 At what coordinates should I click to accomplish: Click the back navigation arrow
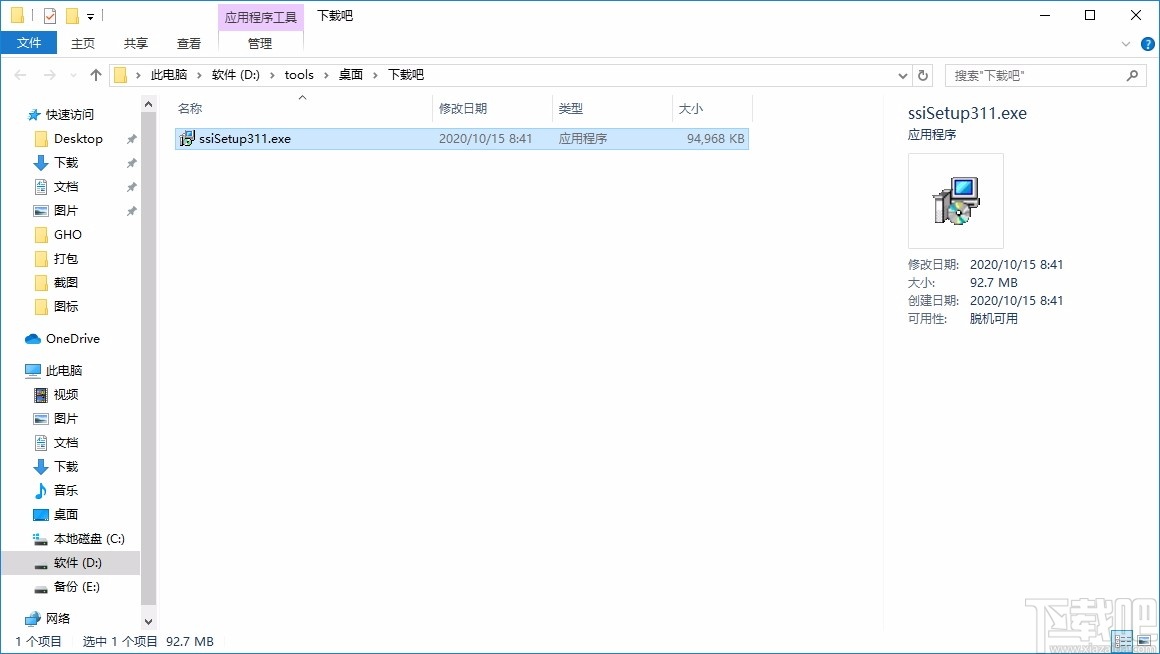click(x=20, y=74)
